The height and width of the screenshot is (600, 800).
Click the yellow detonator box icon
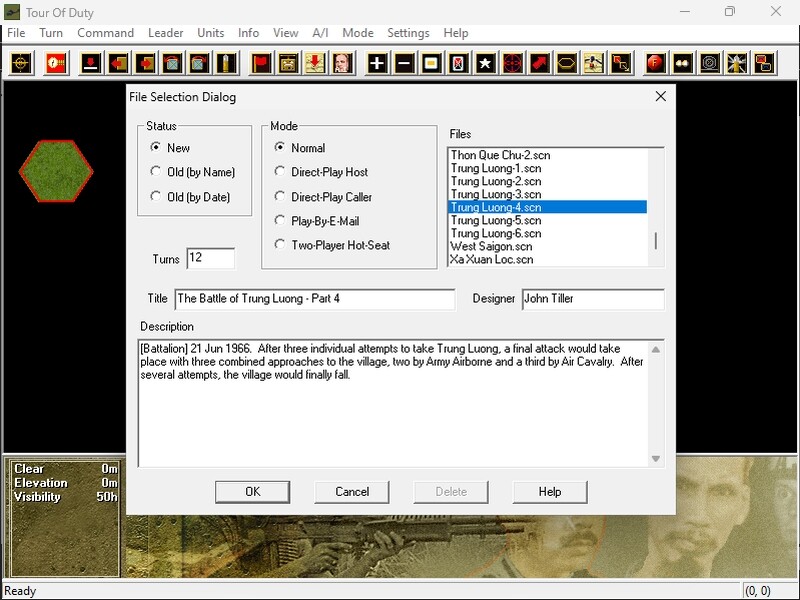pyautogui.click(x=288, y=64)
